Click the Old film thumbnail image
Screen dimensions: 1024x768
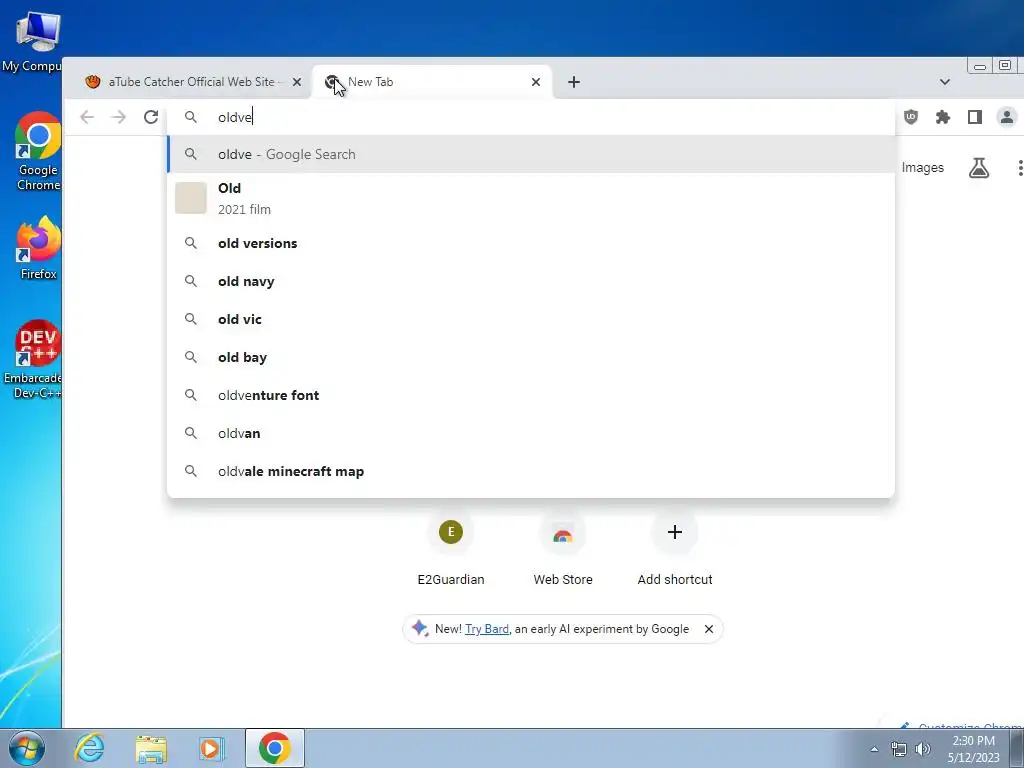(191, 198)
